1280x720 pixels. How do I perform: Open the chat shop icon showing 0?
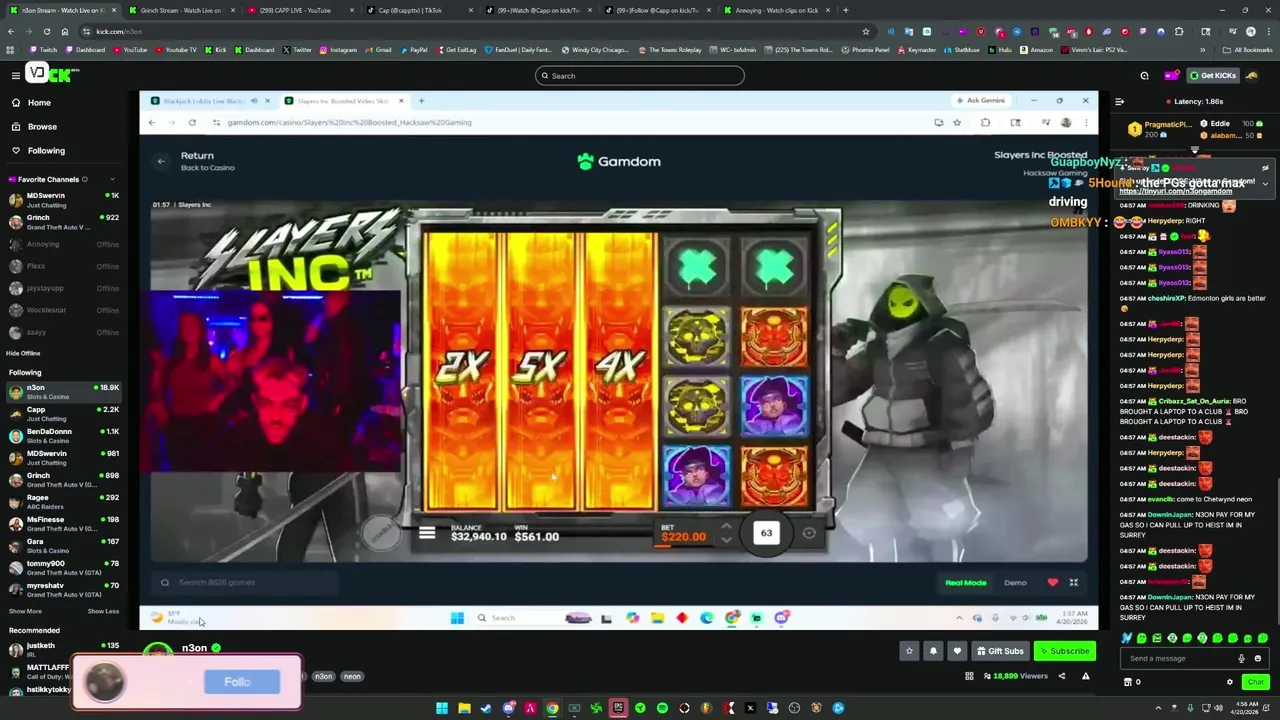click(1132, 682)
